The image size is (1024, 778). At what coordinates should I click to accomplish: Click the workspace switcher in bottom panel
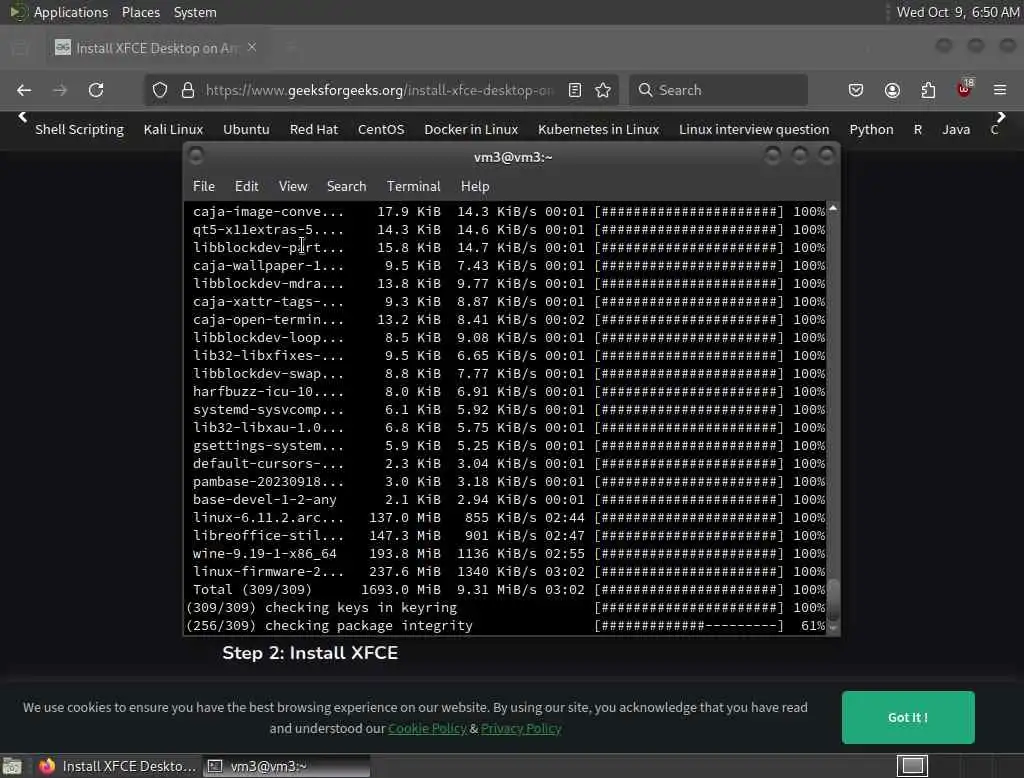912,766
